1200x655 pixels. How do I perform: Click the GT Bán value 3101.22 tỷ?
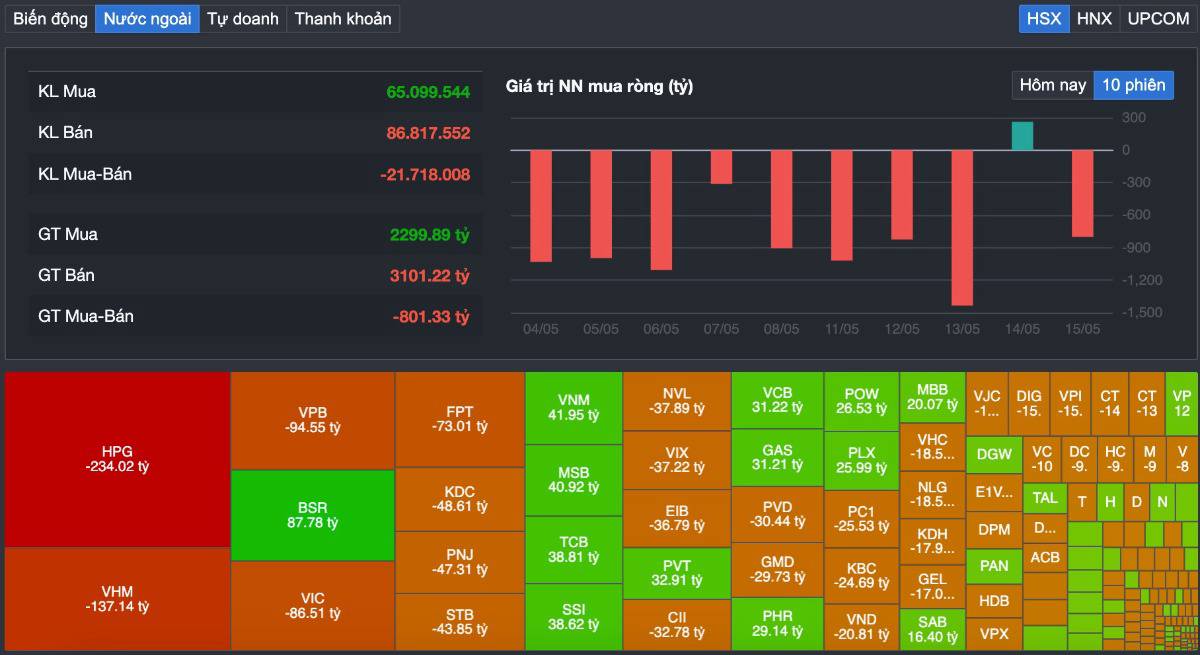point(429,275)
